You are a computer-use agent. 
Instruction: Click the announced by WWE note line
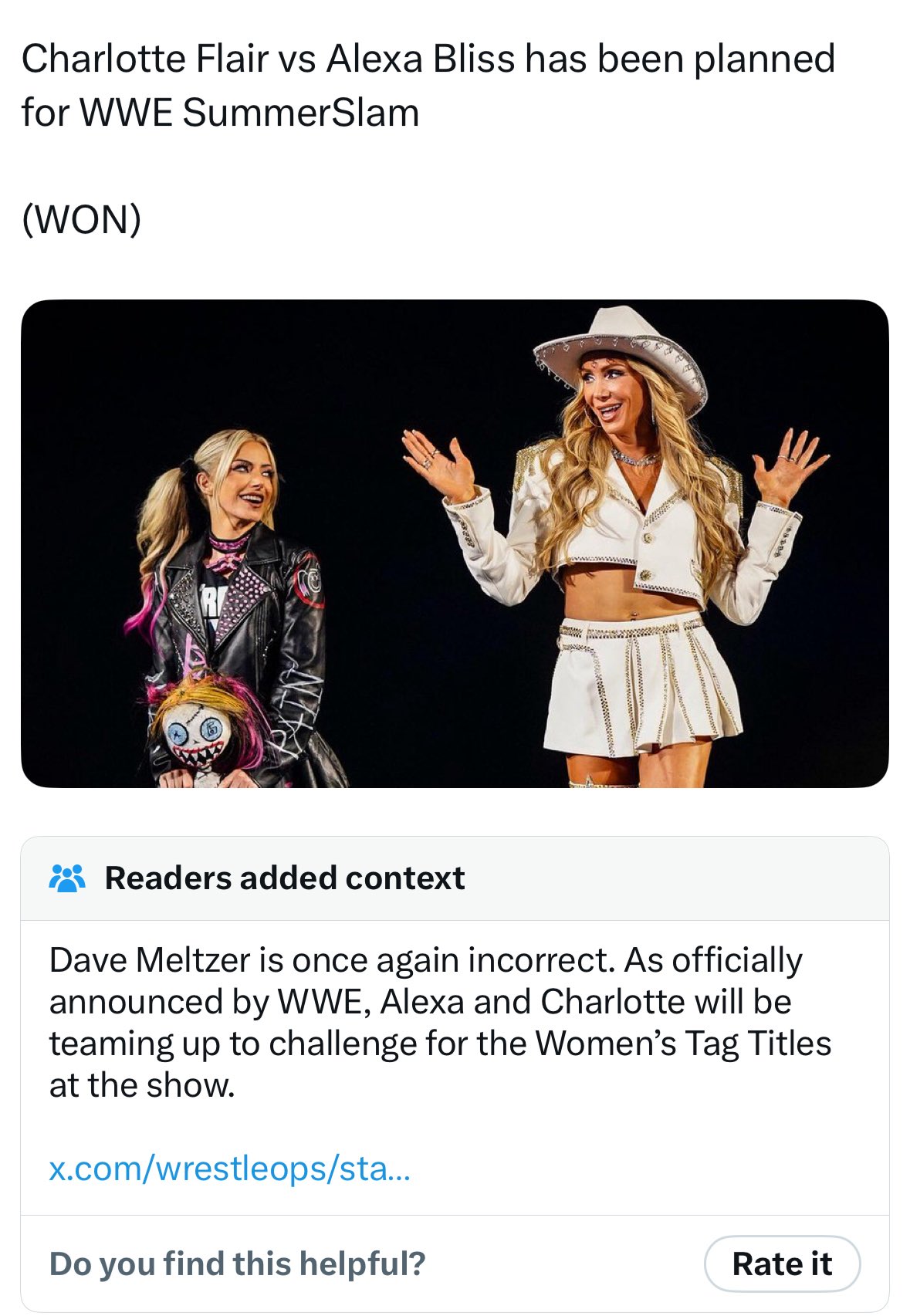(421, 1002)
